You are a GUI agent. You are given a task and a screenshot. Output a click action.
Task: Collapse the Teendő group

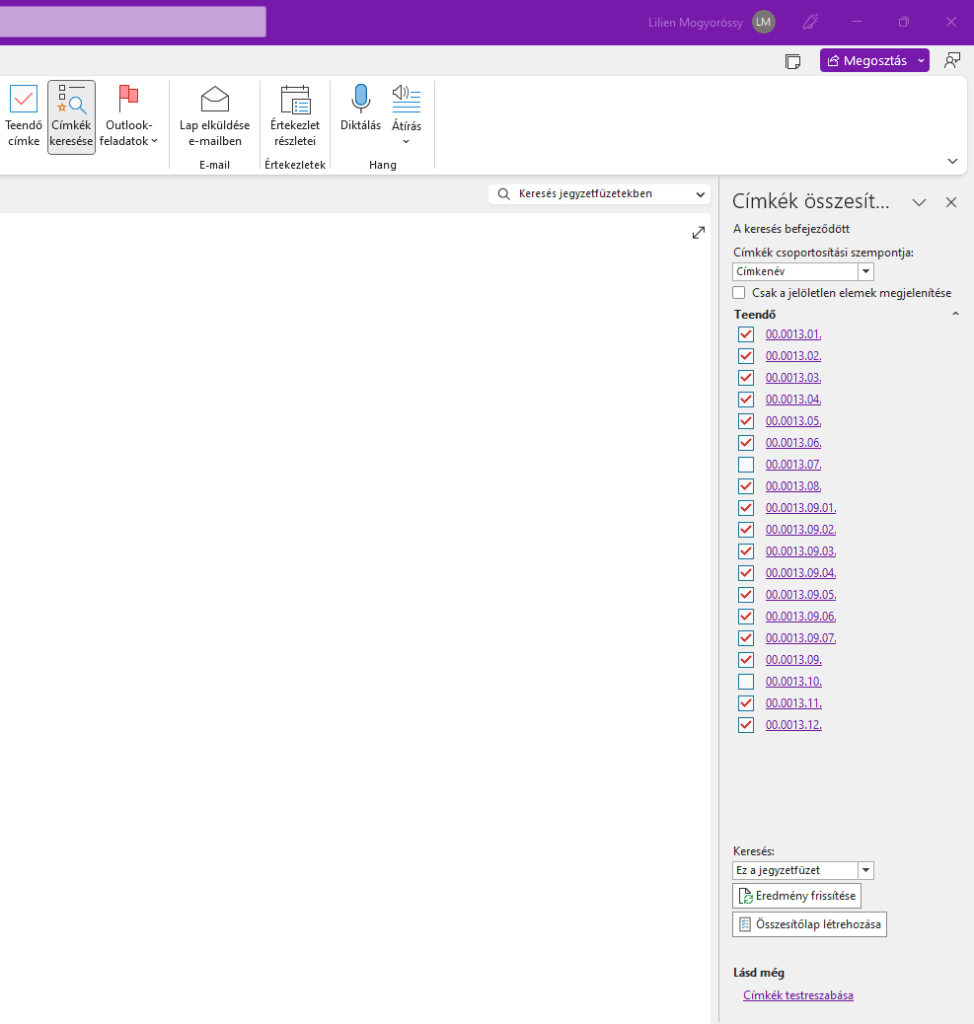coord(955,314)
